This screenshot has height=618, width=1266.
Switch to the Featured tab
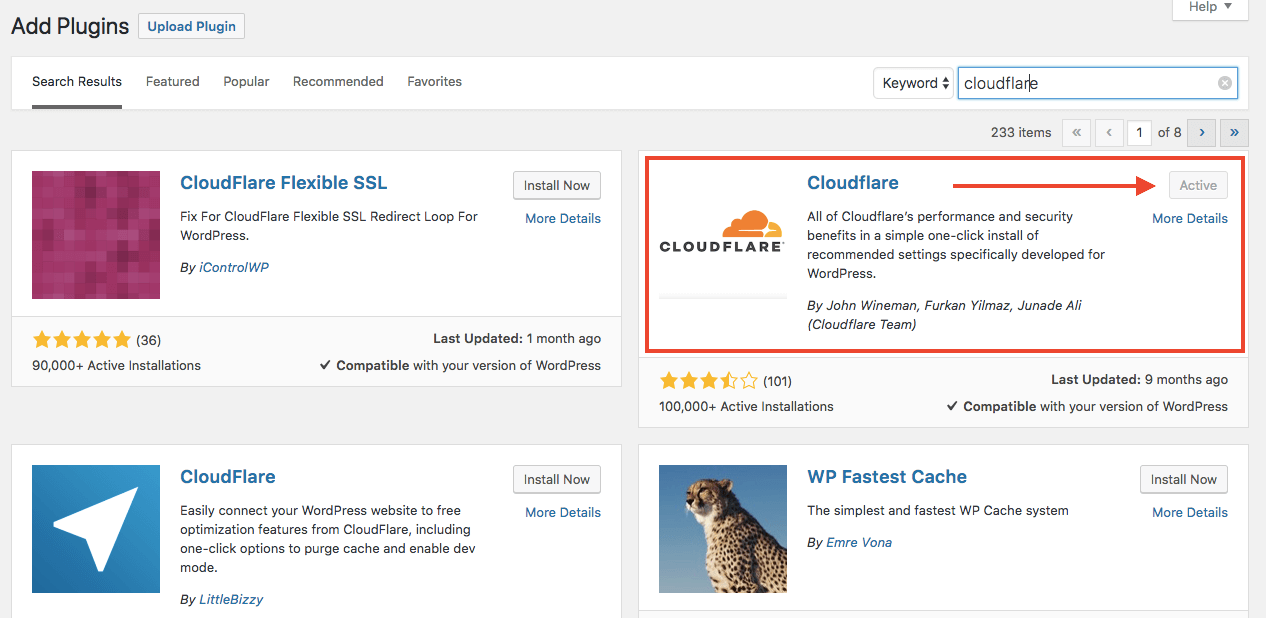point(173,82)
